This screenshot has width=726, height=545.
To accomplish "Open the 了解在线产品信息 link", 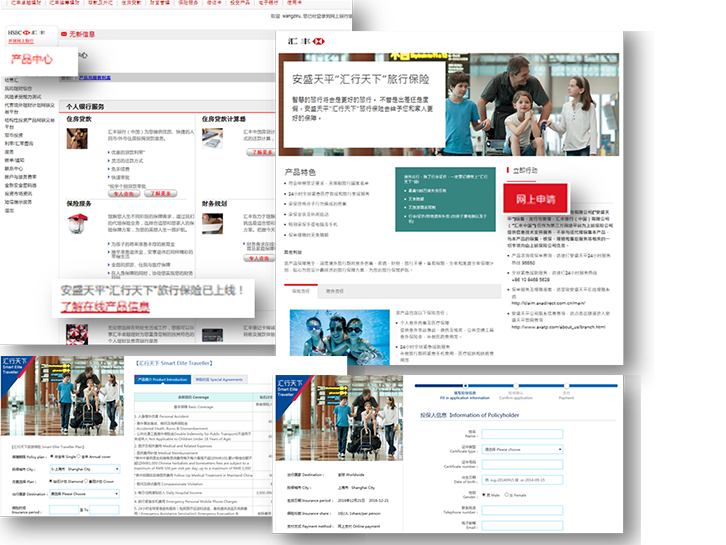I will point(105,307).
